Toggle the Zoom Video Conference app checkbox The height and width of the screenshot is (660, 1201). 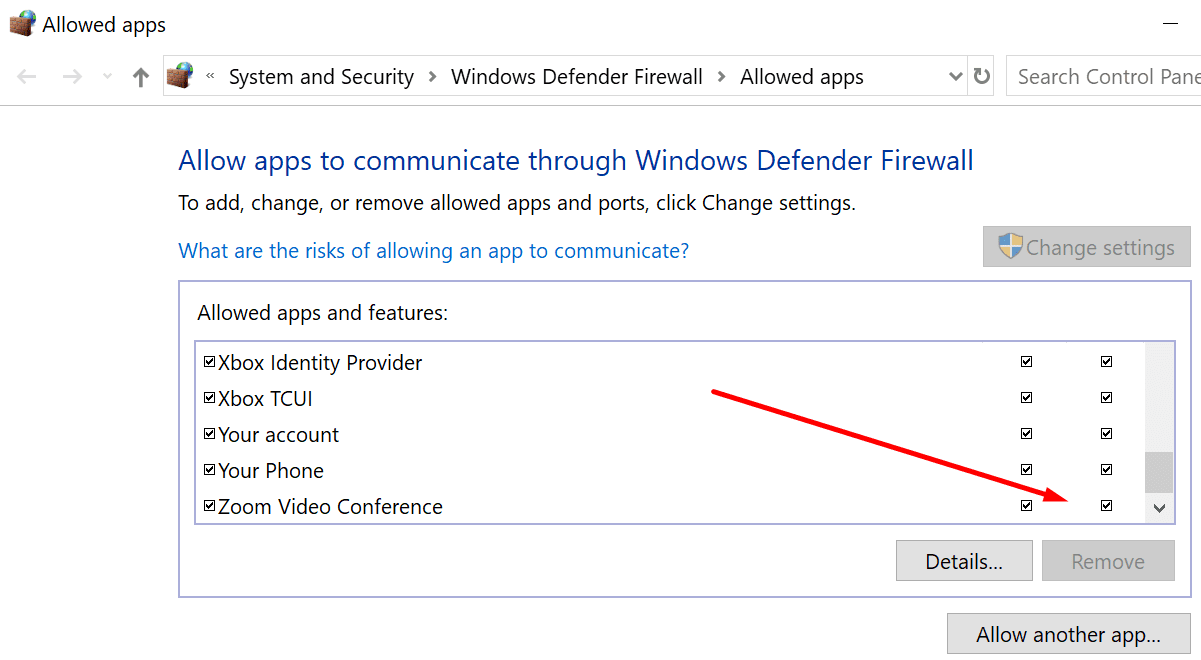click(x=209, y=506)
